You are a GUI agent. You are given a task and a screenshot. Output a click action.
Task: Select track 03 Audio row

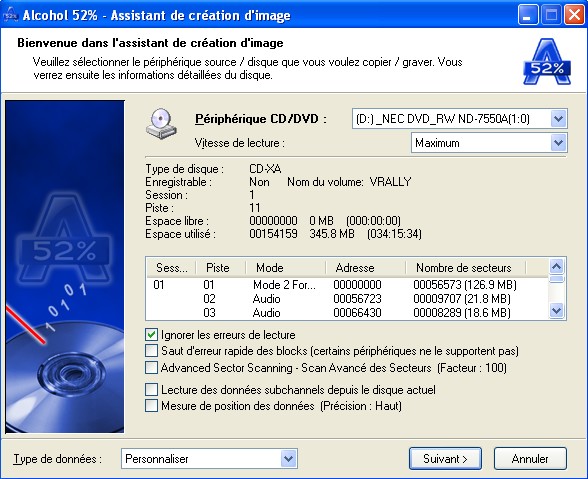[x=347, y=313]
